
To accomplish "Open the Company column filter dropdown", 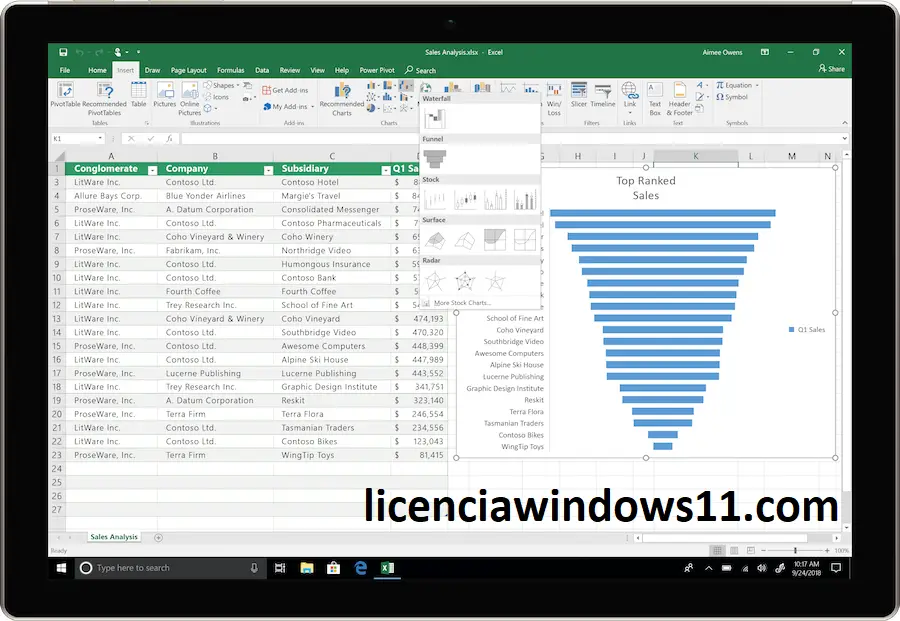I will 269,170.
